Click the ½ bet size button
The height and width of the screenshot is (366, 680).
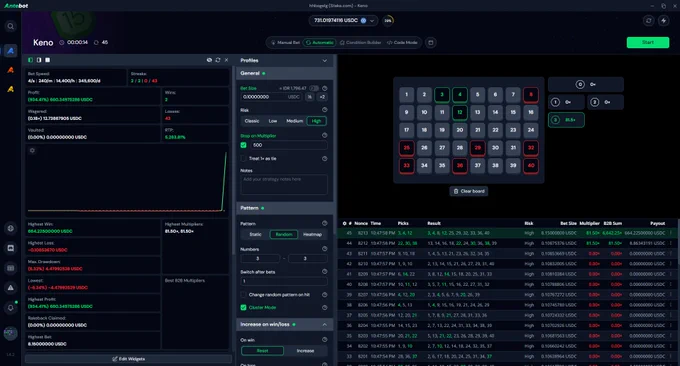point(309,97)
